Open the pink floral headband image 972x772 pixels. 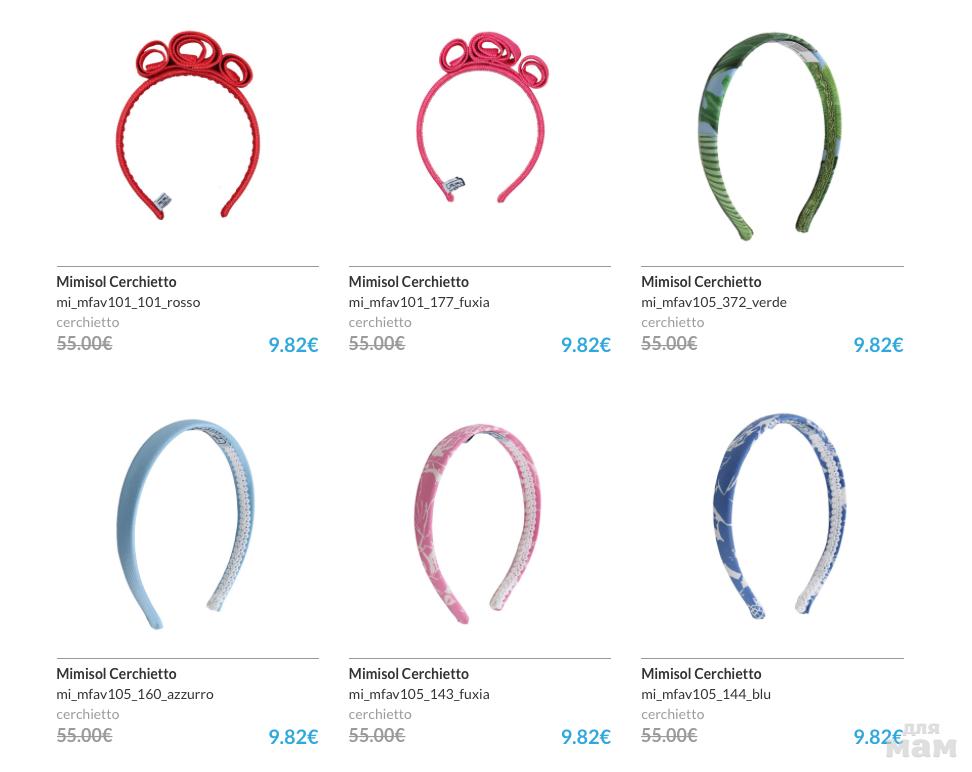(x=477, y=524)
